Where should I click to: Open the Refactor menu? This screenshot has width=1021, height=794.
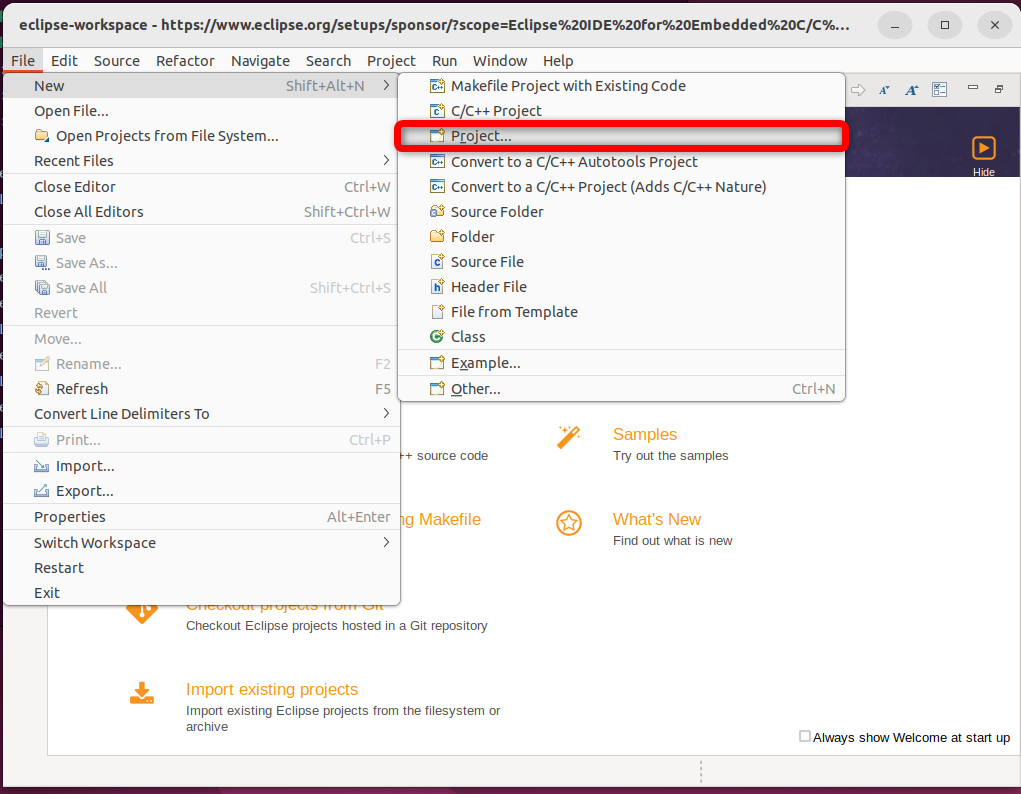coord(185,61)
